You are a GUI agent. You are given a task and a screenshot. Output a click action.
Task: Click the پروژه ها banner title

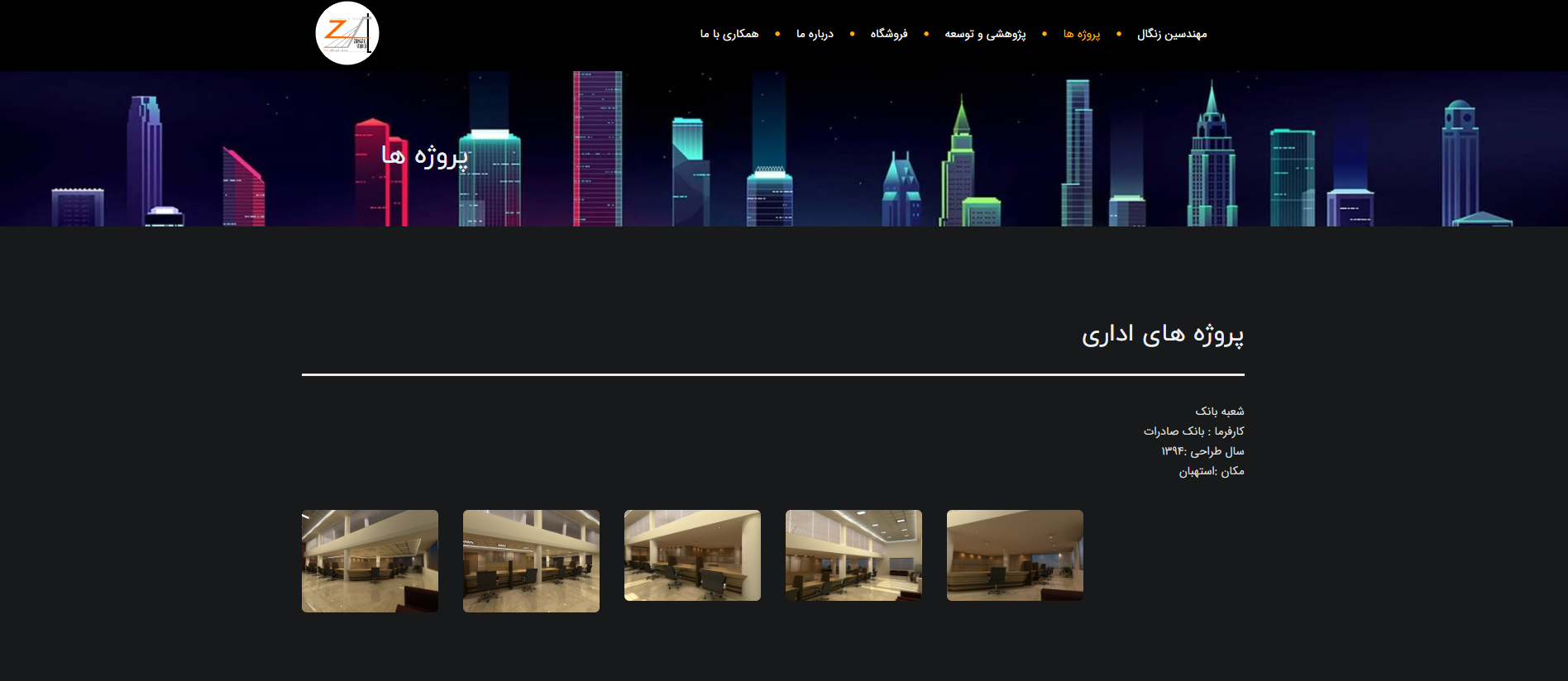point(424,155)
